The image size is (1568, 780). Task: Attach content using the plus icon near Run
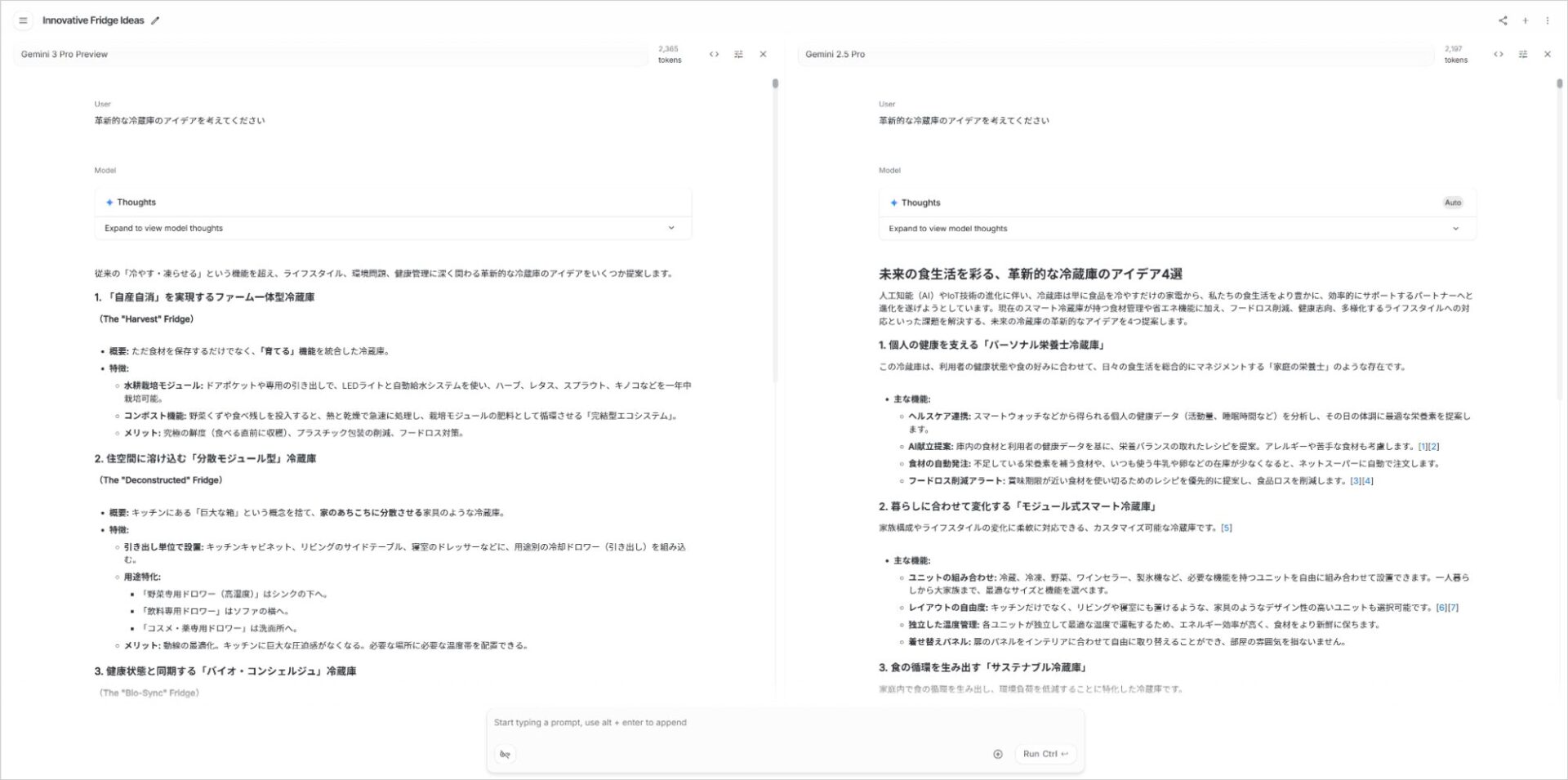[997, 754]
